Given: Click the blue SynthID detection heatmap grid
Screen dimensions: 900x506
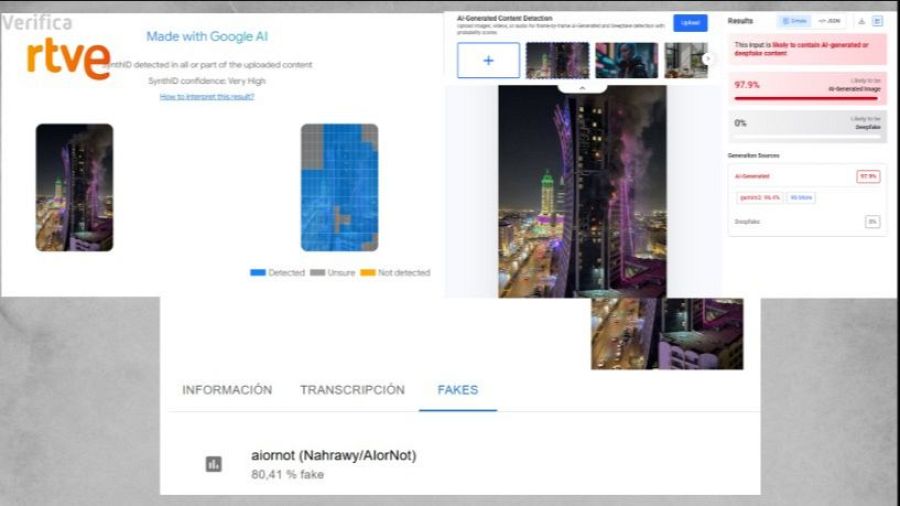Looking at the screenshot, I should (340, 188).
